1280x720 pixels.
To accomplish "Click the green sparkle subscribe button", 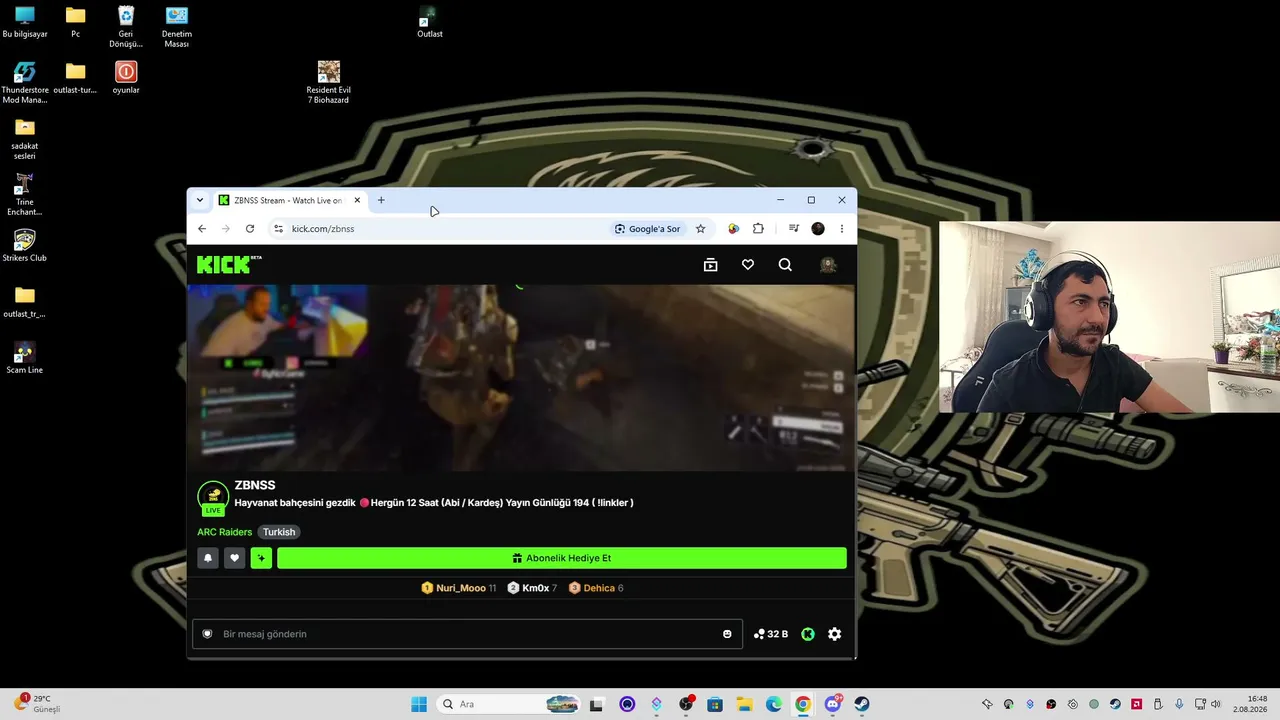I will point(261,558).
